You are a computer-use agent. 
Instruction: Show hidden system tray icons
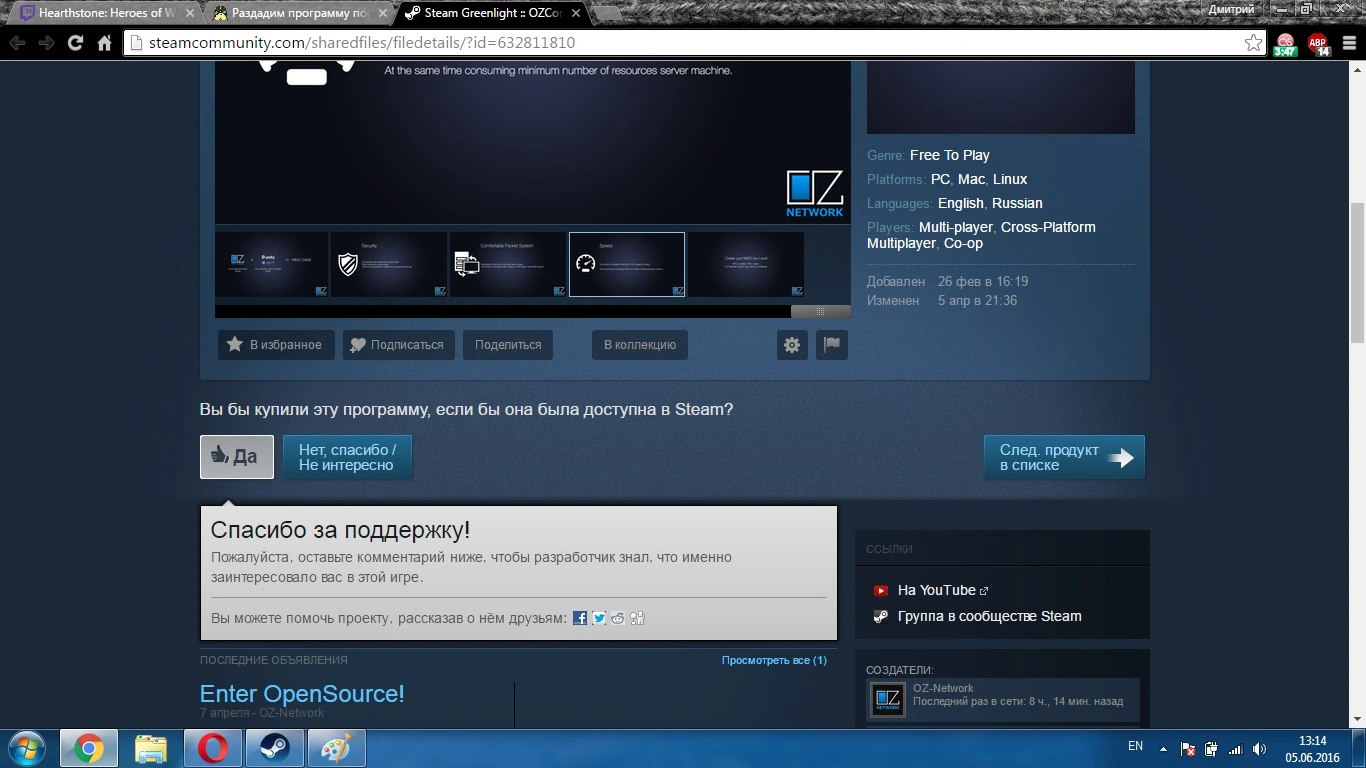tap(1163, 749)
